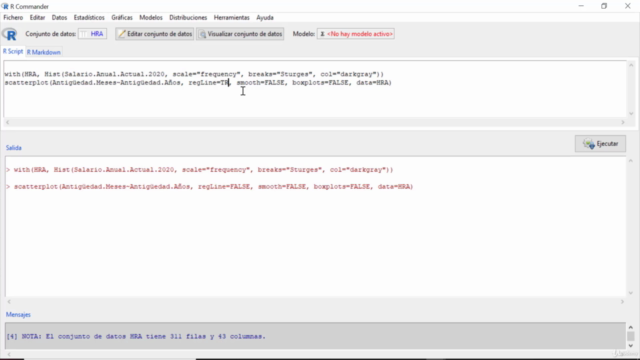Viewport: 640px width, 360px height.
Task: Open the Datos menu
Action: pyautogui.click(x=59, y=18)
